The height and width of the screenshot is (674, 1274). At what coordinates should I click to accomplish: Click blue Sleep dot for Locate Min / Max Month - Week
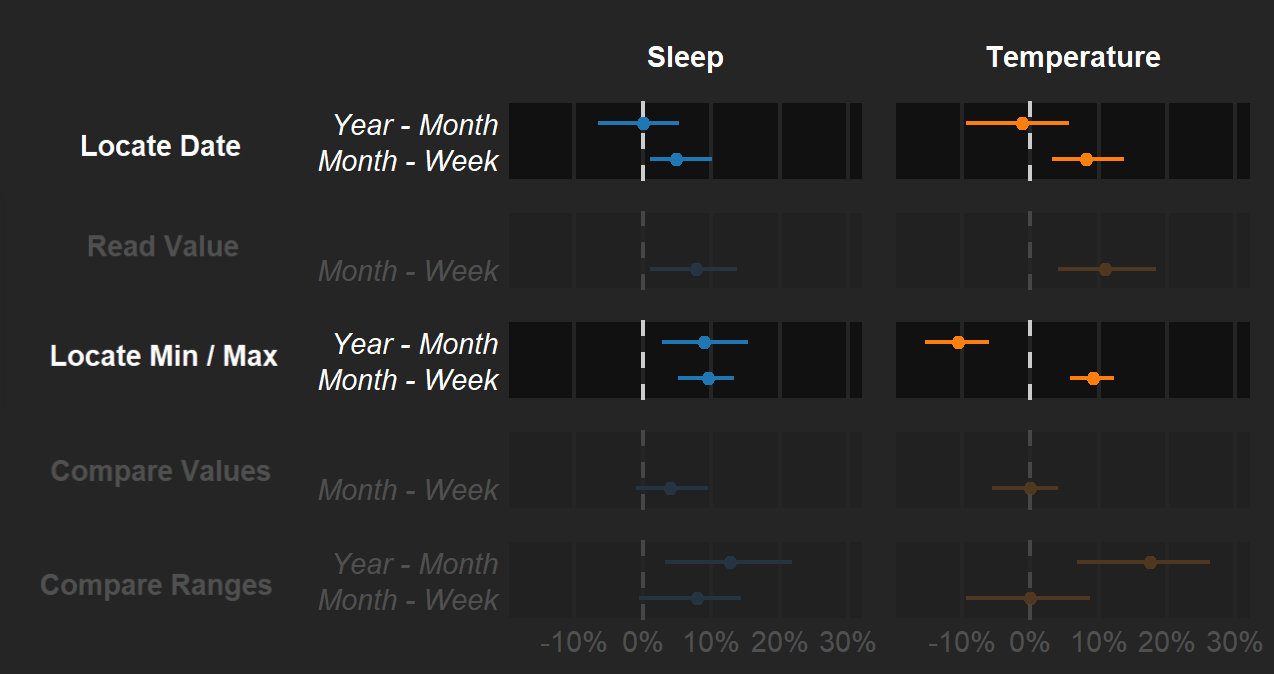click(708, 378)
